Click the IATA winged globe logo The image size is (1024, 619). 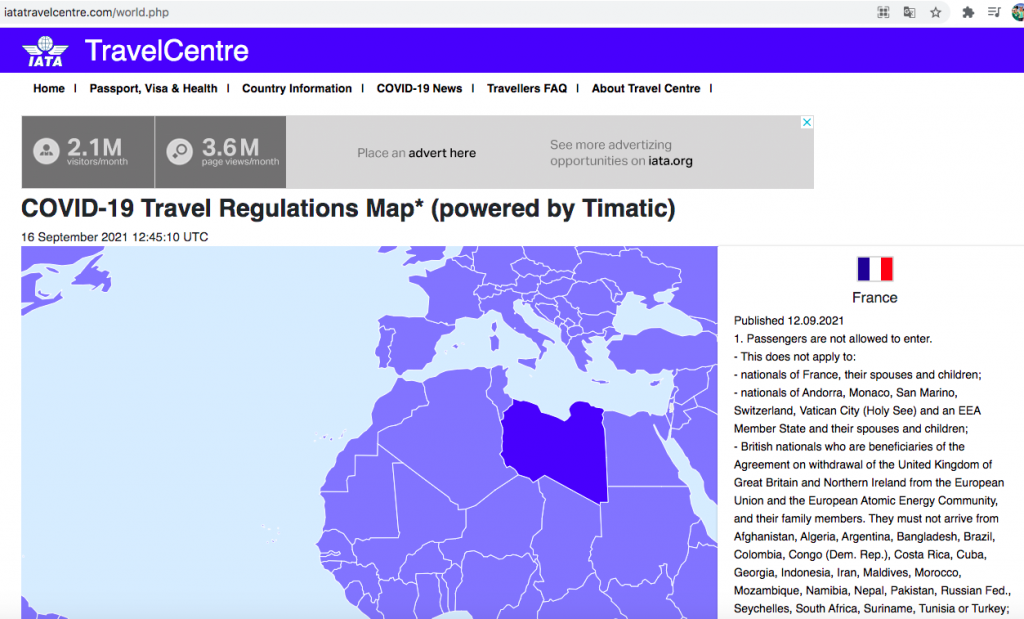pos(45,51)
